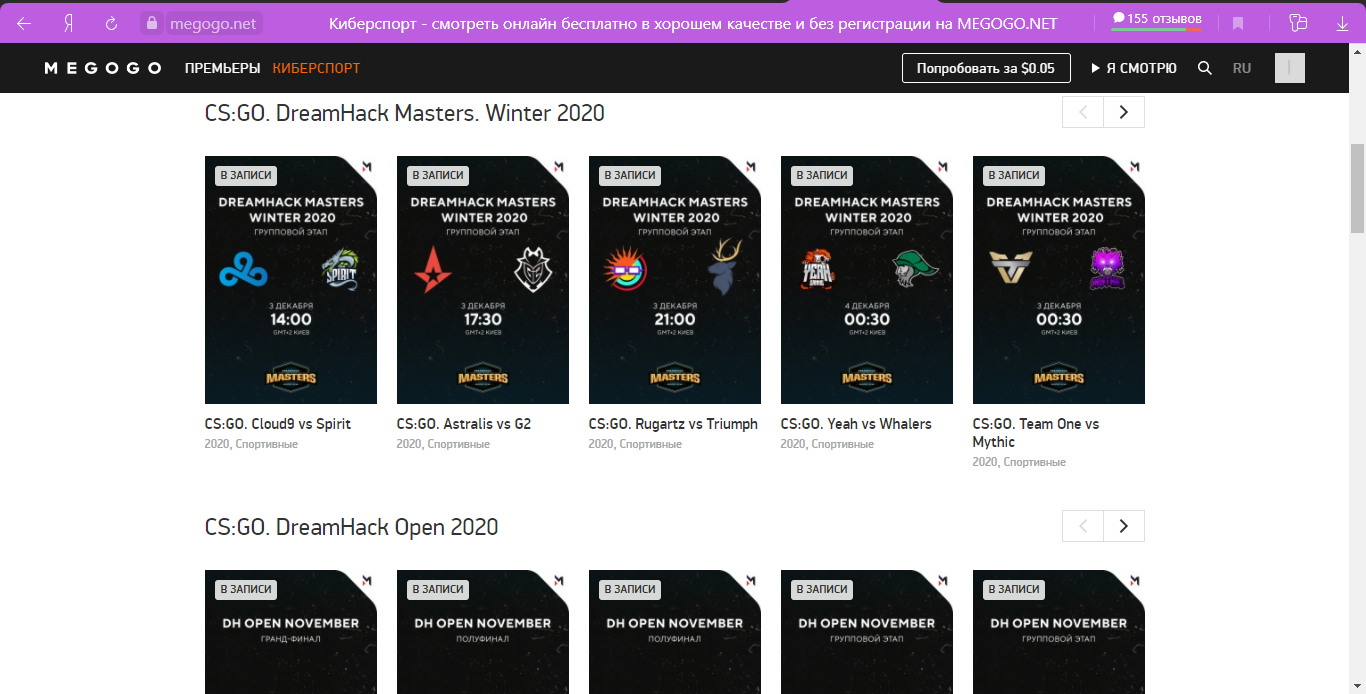The height and width of the screenshot is (694, 1366).
Task: Open the Cloud9 vs Spirit match thumbnail
Action: coord(291,280)
